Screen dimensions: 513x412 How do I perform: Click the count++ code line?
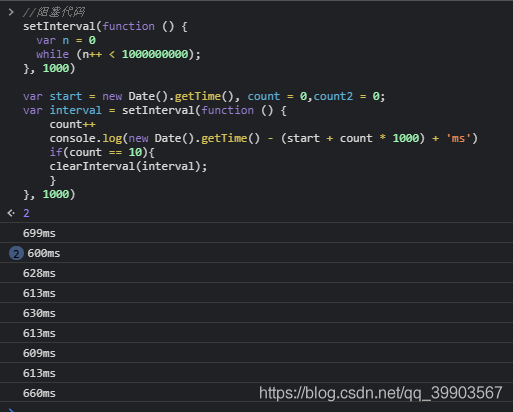[72, 124]
